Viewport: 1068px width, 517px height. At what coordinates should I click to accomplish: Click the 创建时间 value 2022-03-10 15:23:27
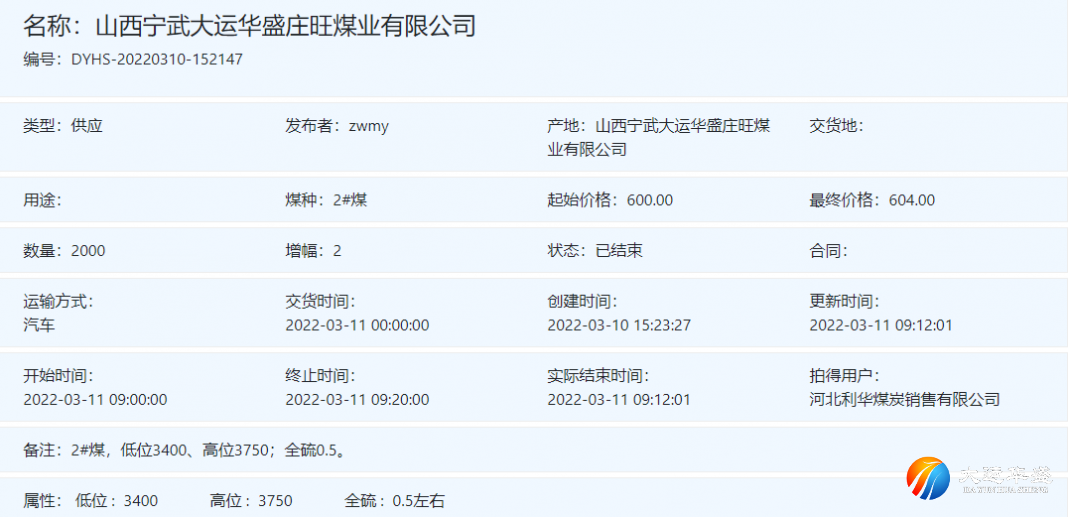point(619,325)
